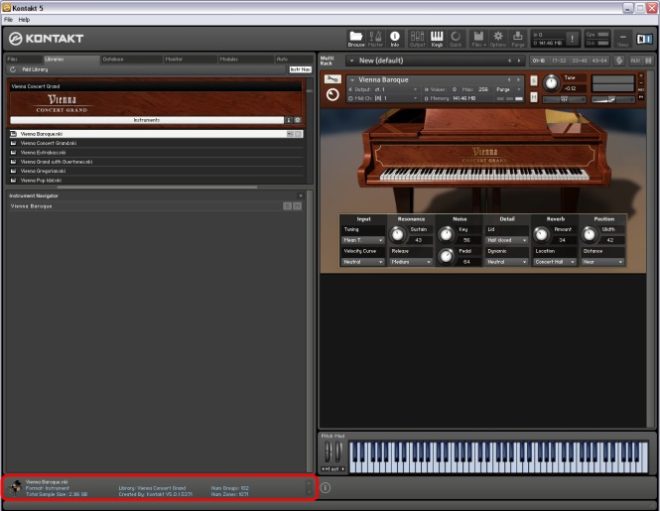Toggle the Keyb on-screen keyboard icon

pos(436,39)
